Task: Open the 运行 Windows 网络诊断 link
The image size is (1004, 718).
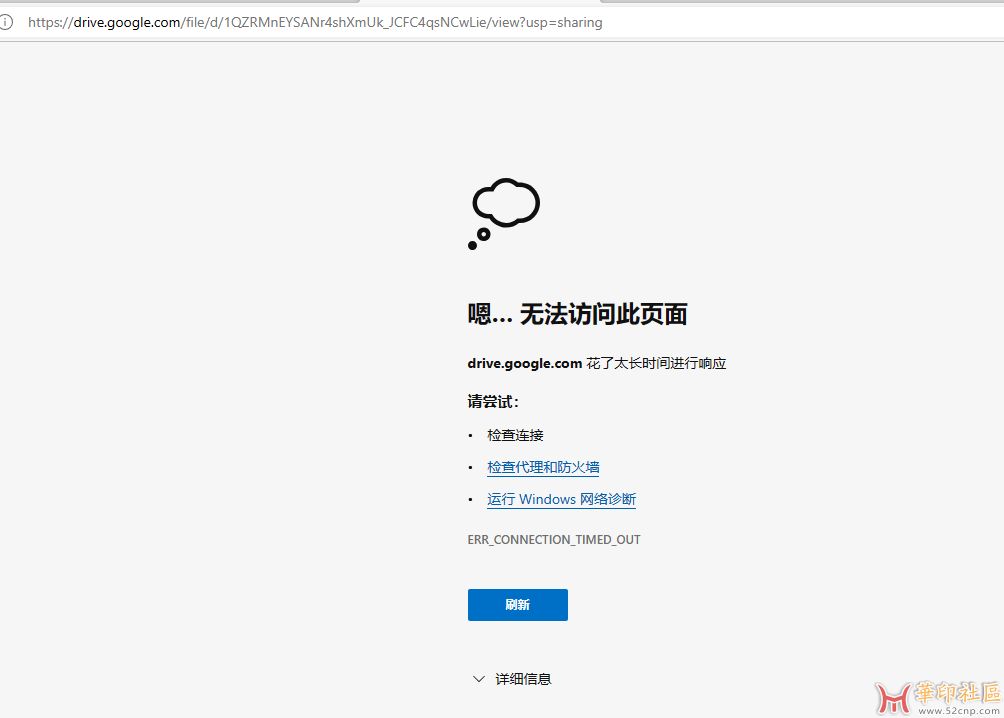Action: 561,499
